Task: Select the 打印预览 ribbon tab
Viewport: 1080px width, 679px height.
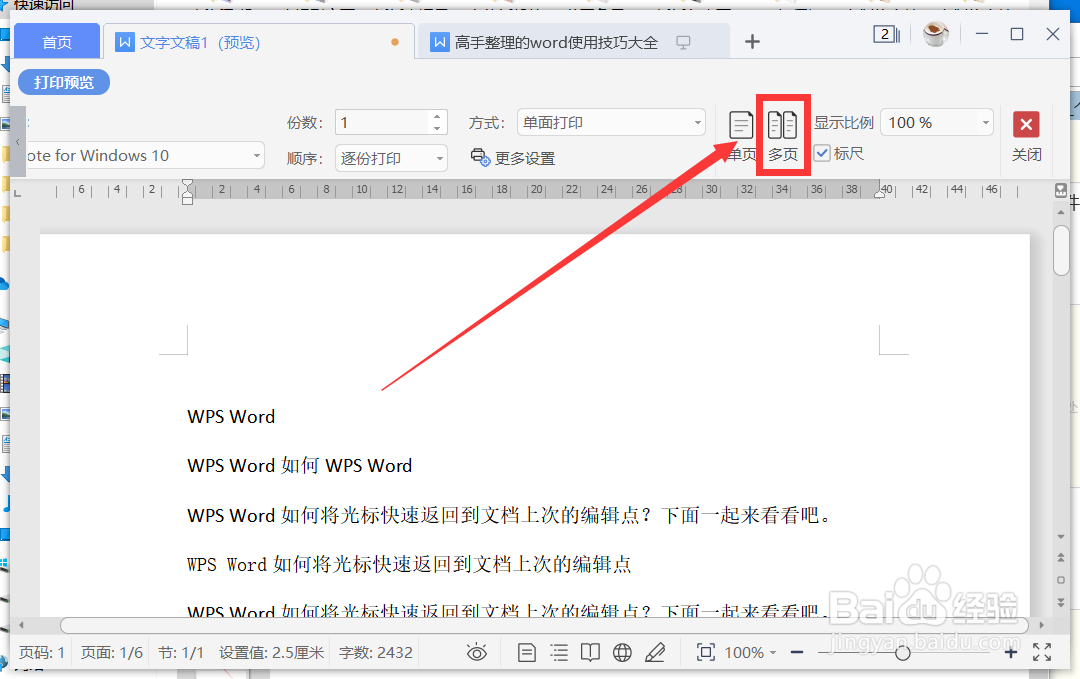Action: tap(64, 83)
